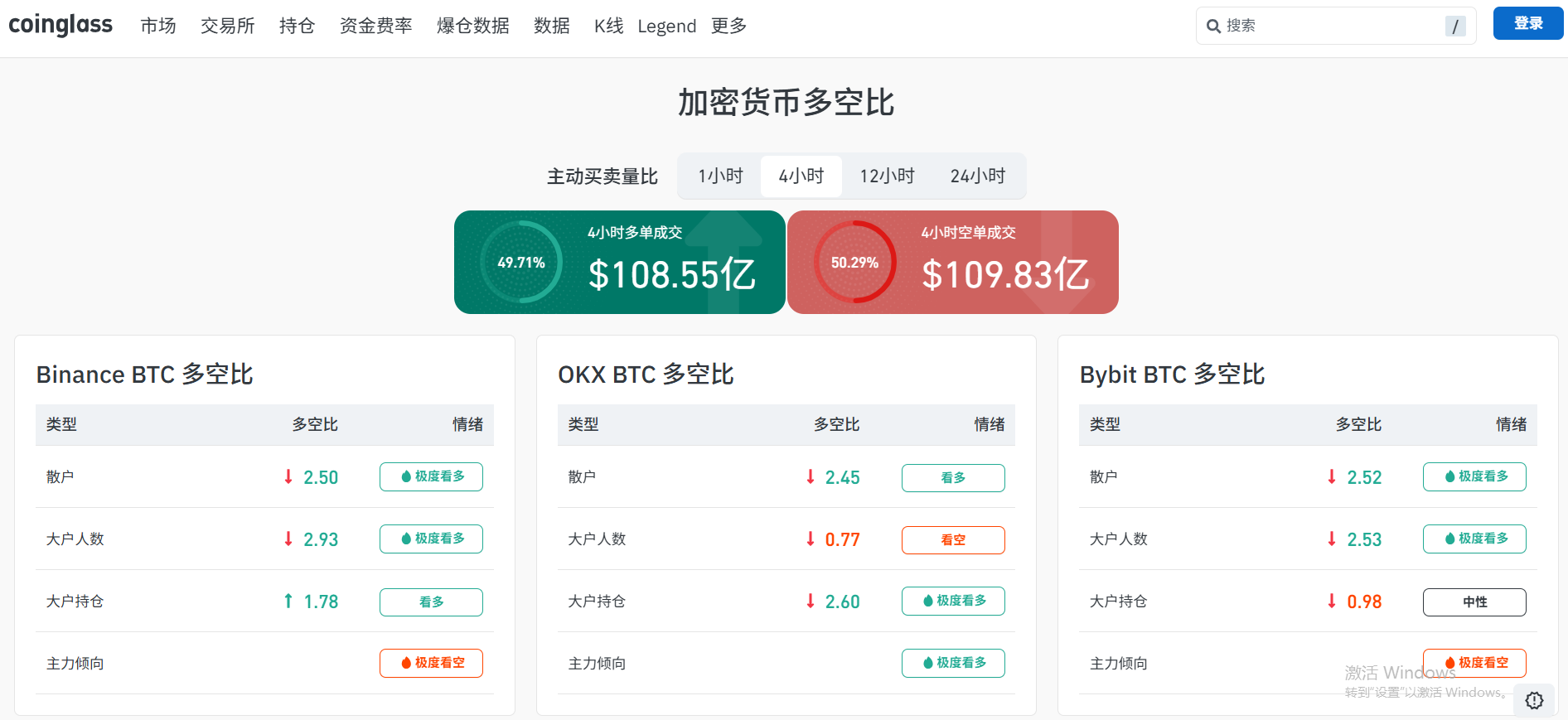Click OKX 散户 ratio 2.45

point(843,477)
